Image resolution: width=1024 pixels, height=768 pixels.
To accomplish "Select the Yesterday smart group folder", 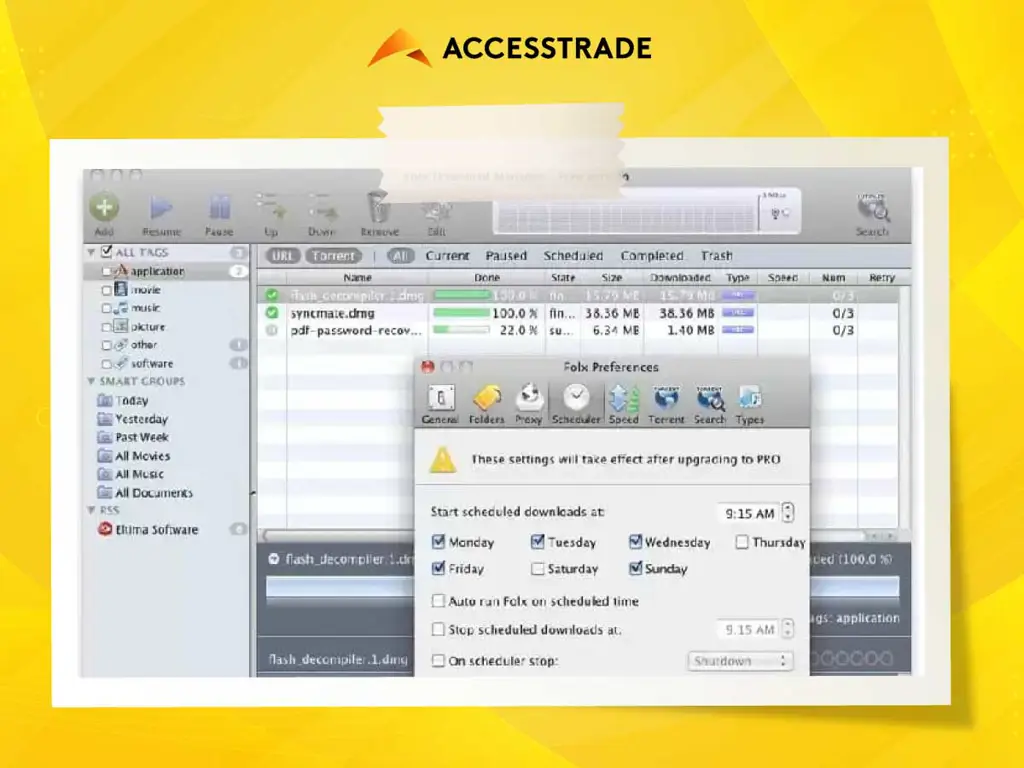I will click(x=133, y=419).
